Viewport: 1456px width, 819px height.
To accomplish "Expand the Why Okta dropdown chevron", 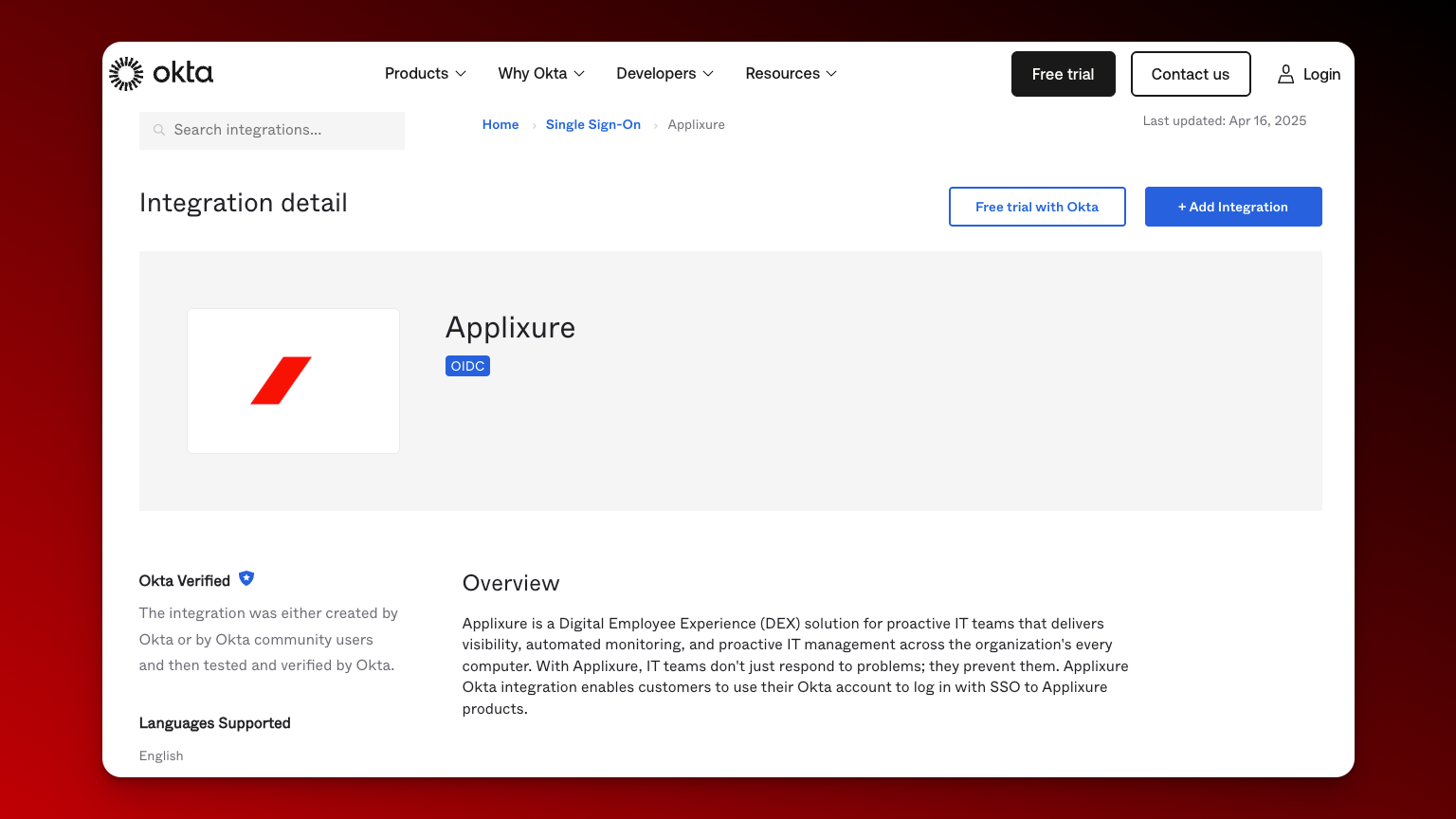I will 579,74.
